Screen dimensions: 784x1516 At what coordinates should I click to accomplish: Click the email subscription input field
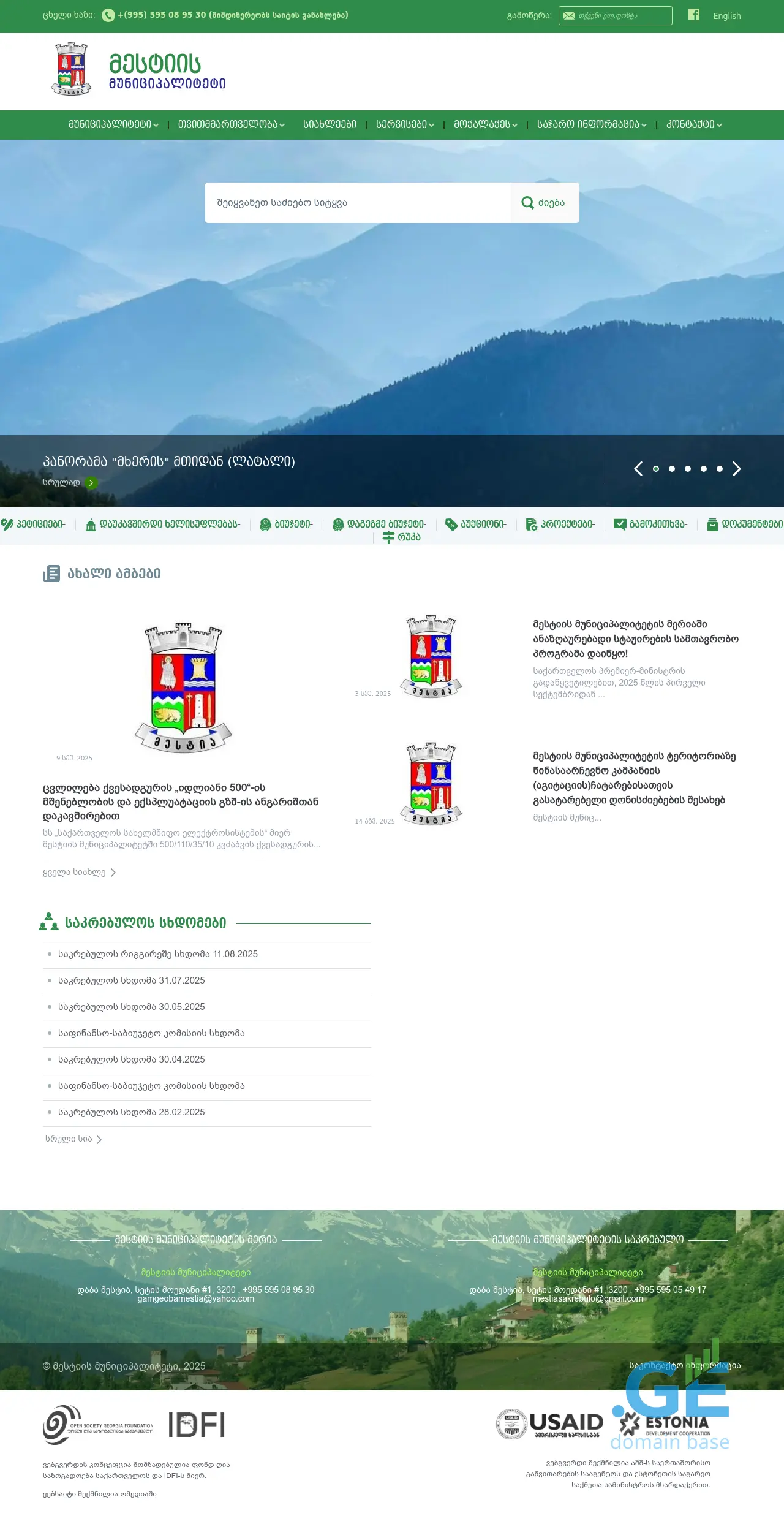pyautogui.click(x=621, y=16)
